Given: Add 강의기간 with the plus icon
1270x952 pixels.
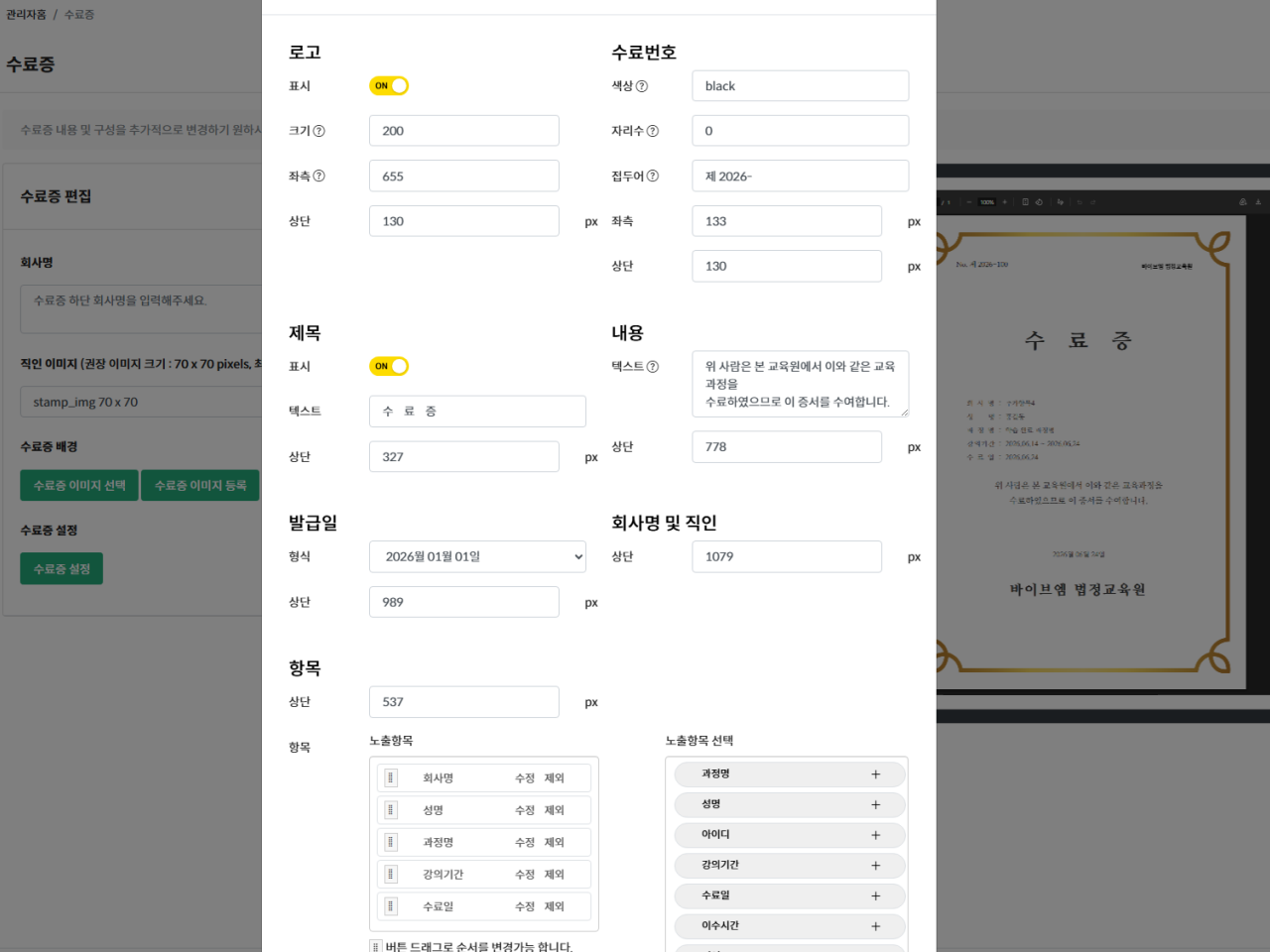Looking at the screenshot, I should click(875, 866).
